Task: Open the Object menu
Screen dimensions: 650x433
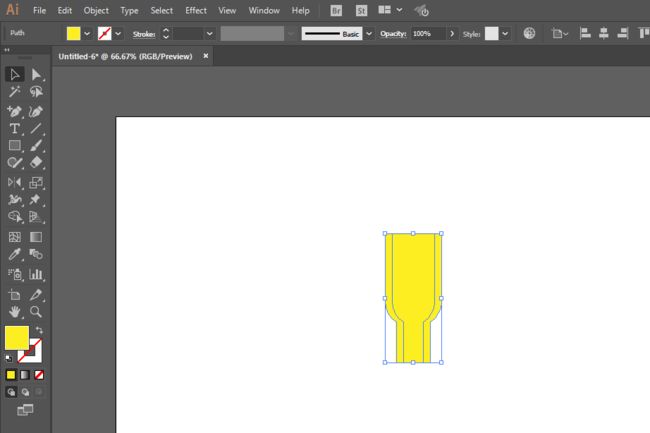Action: [96, 10]
